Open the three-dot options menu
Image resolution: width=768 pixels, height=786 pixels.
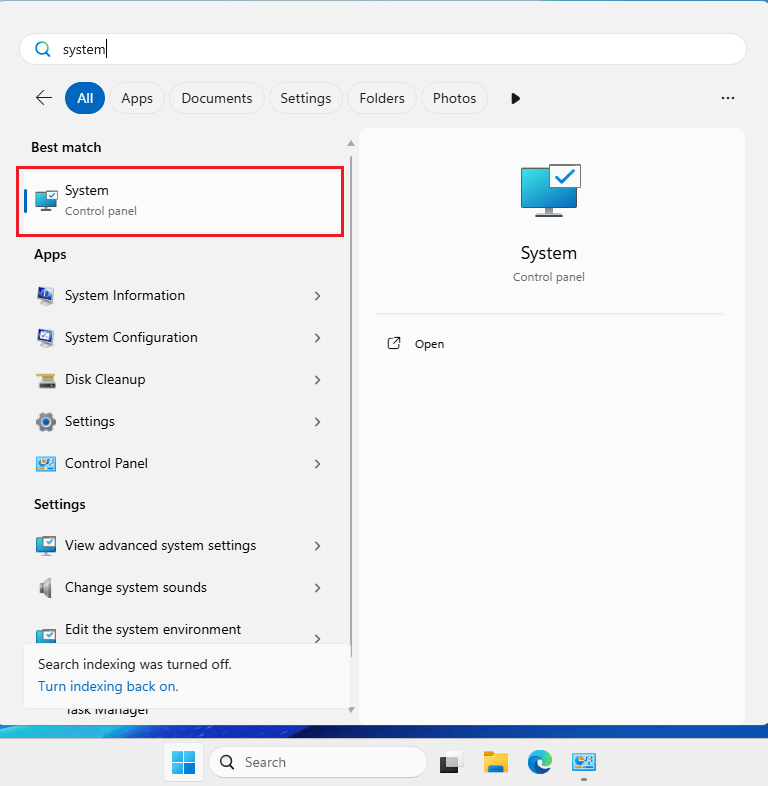[x=727, y=98]
